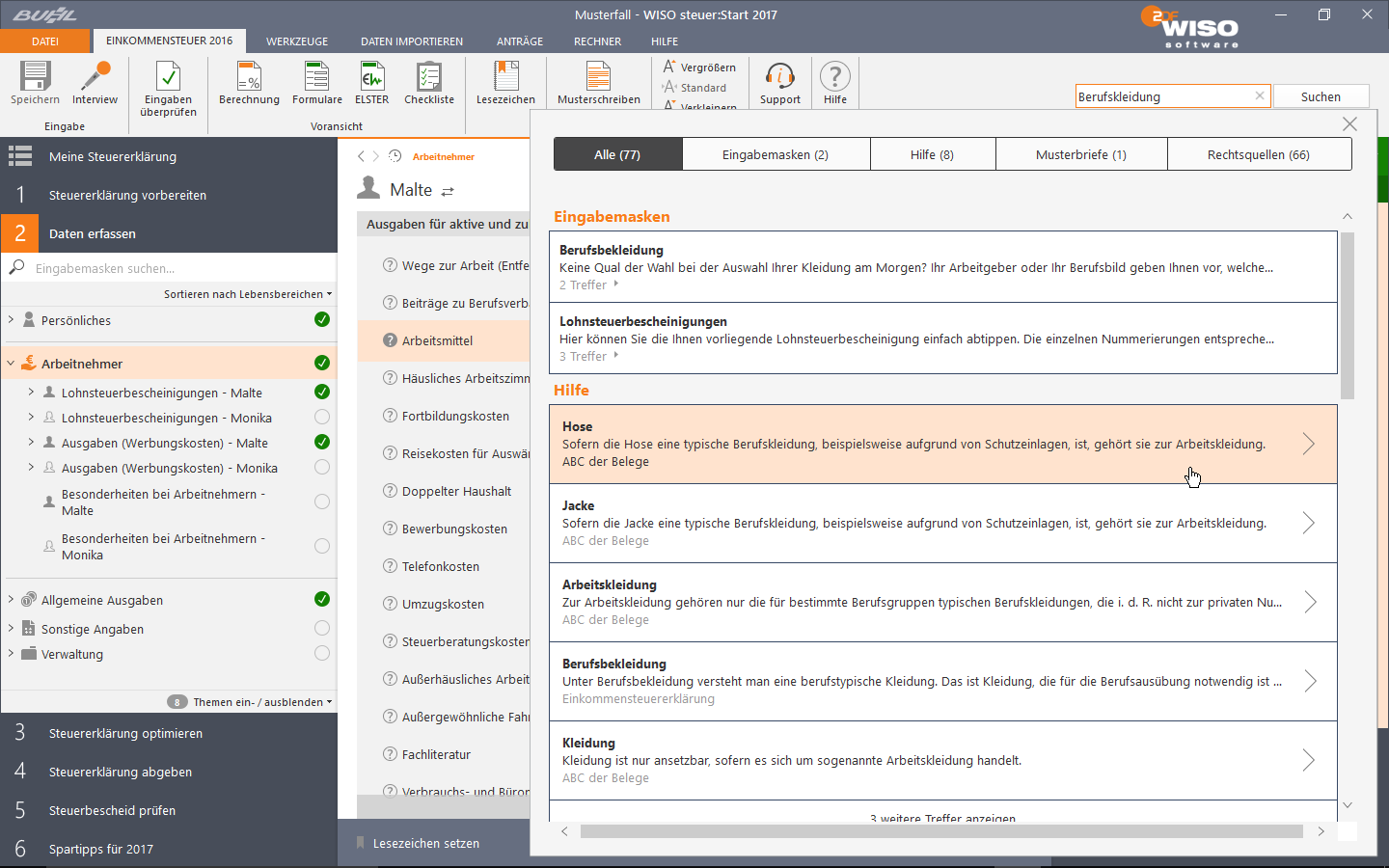Toggle Sonstige Angaben status circle

click(x=322, y=628)
